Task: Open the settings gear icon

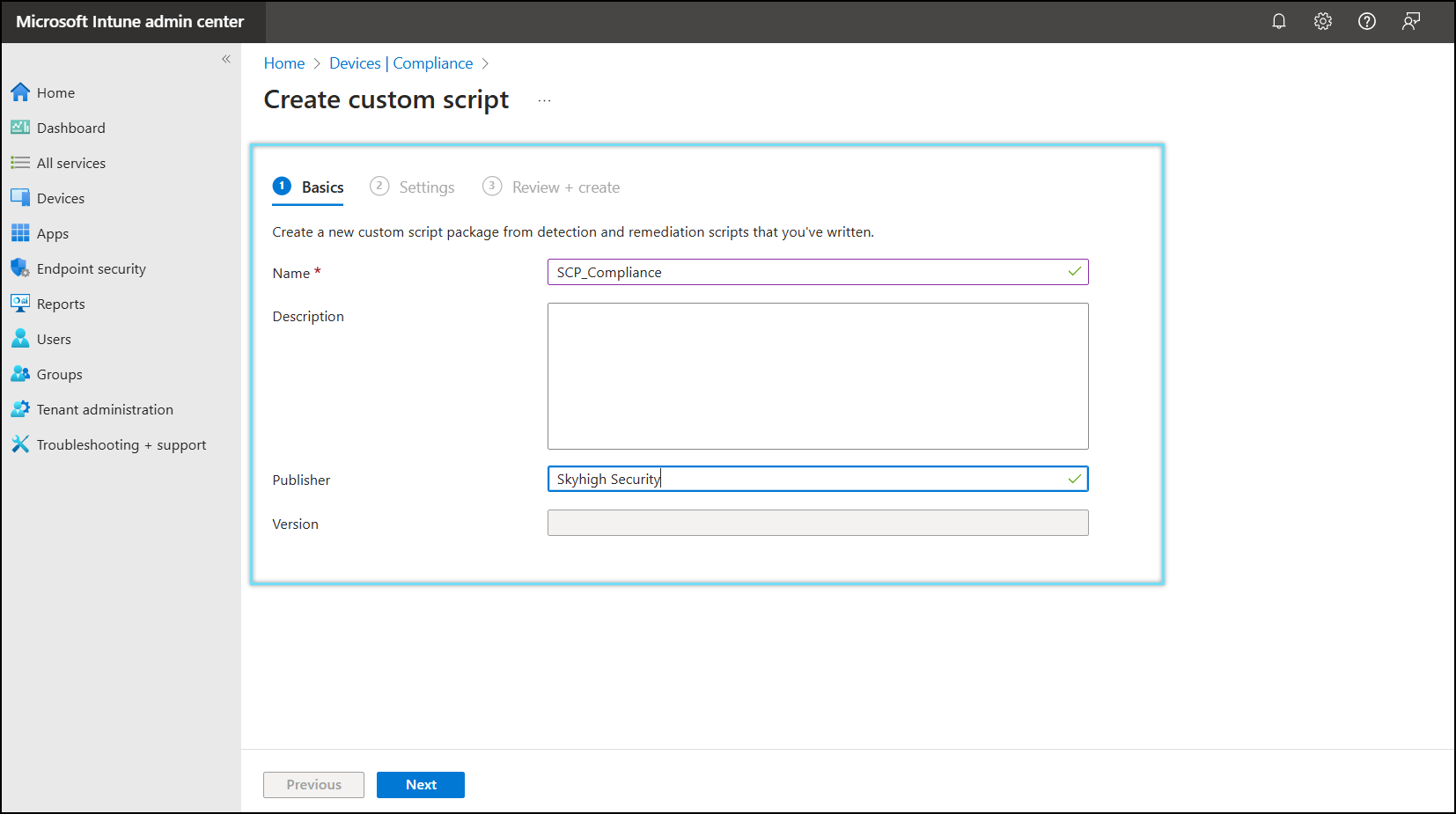Action: coord(1323,21)
